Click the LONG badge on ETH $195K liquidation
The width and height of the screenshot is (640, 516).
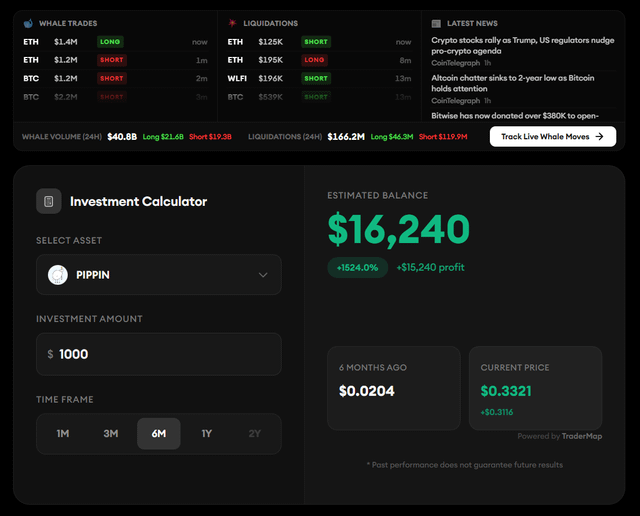coord(314,60)
